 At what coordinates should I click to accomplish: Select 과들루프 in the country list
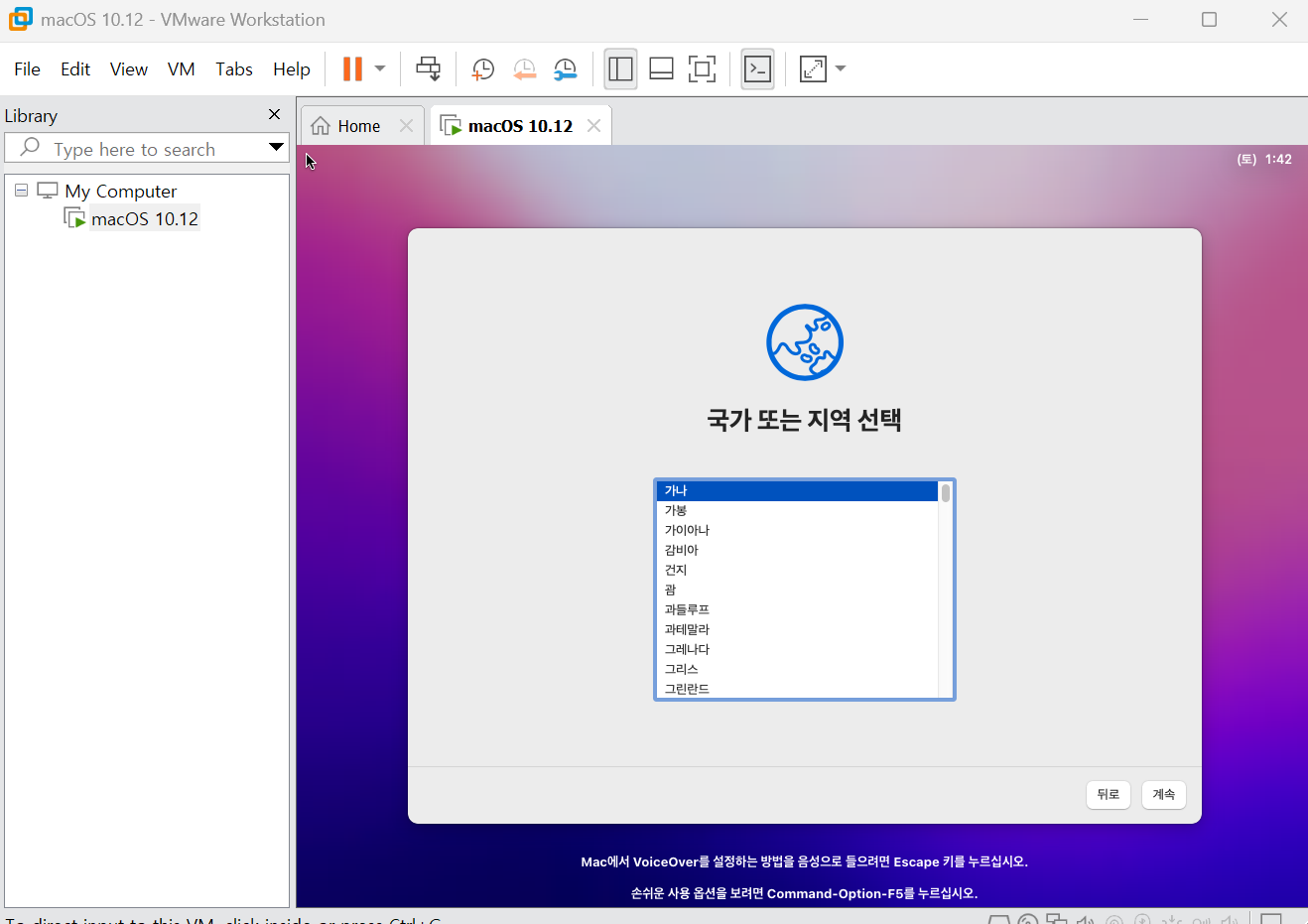coord(797,609)
